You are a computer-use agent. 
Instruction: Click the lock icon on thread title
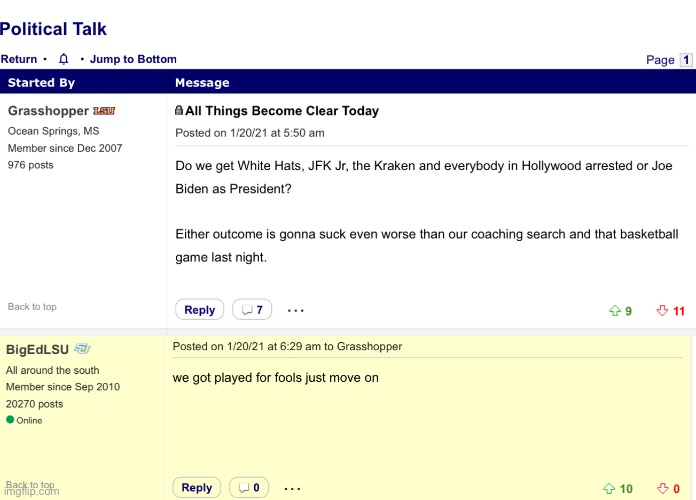click(x=179, y=111)
